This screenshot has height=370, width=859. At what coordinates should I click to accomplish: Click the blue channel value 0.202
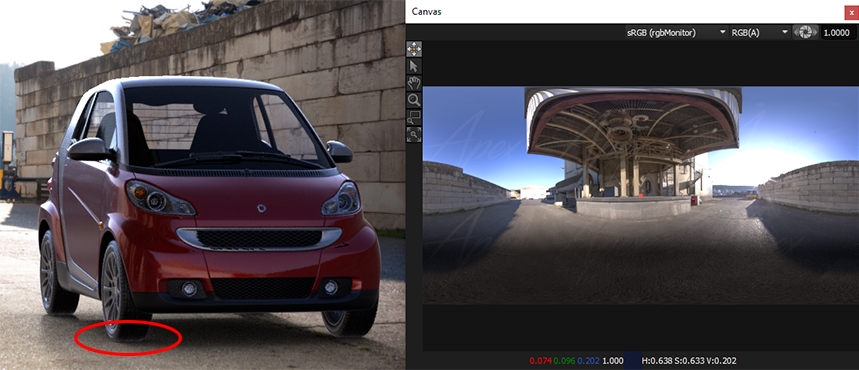pos(588,361)
